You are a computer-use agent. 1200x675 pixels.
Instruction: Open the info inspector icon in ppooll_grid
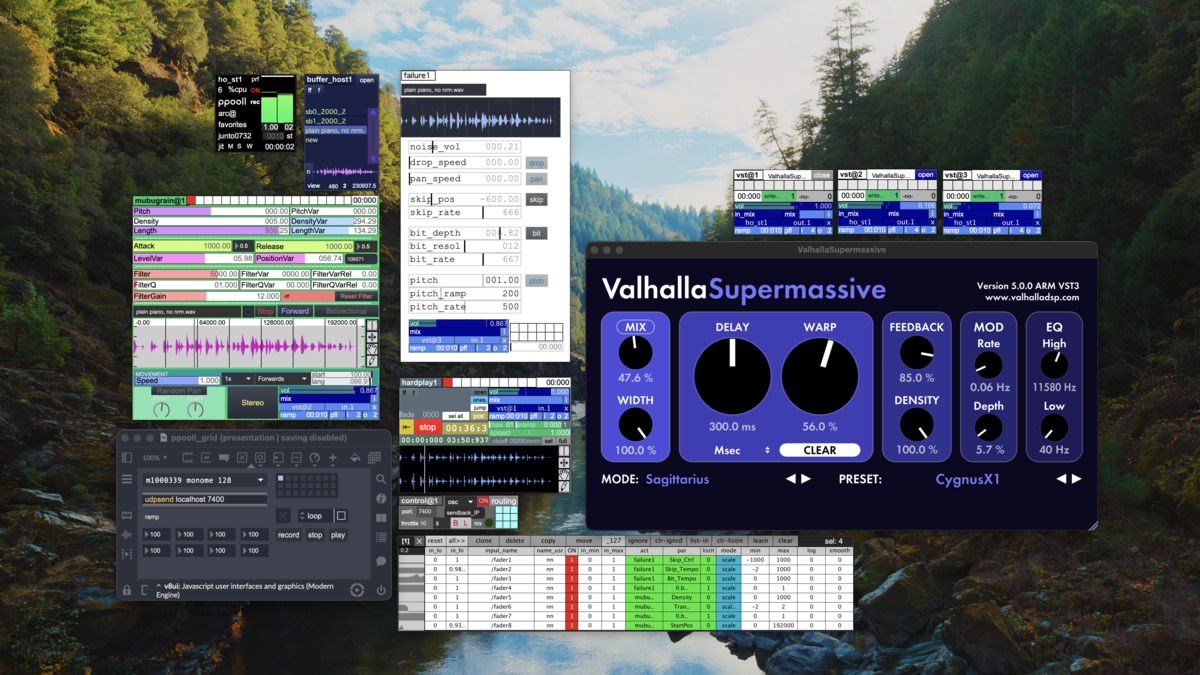click(381, 498)
